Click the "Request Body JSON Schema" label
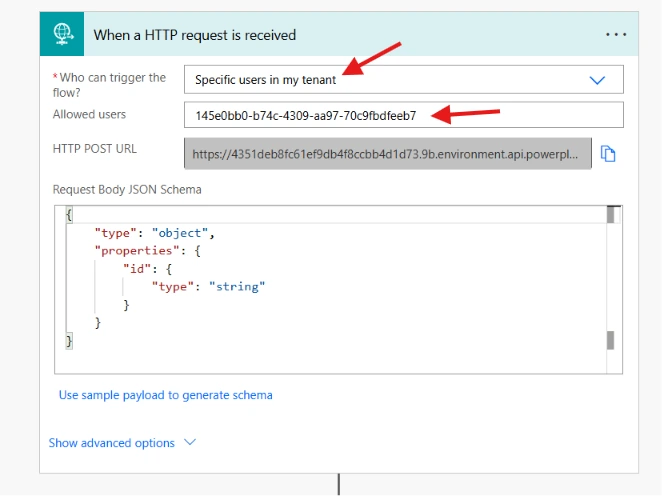Screen dimensions: 662x496 coord(127,190)
